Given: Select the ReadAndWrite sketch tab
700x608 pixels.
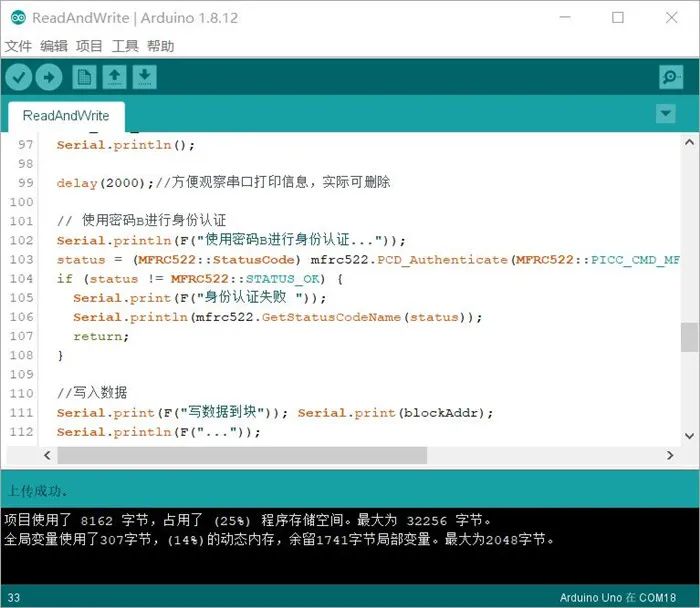Looking at the screenshot, I should pos(66,116).
